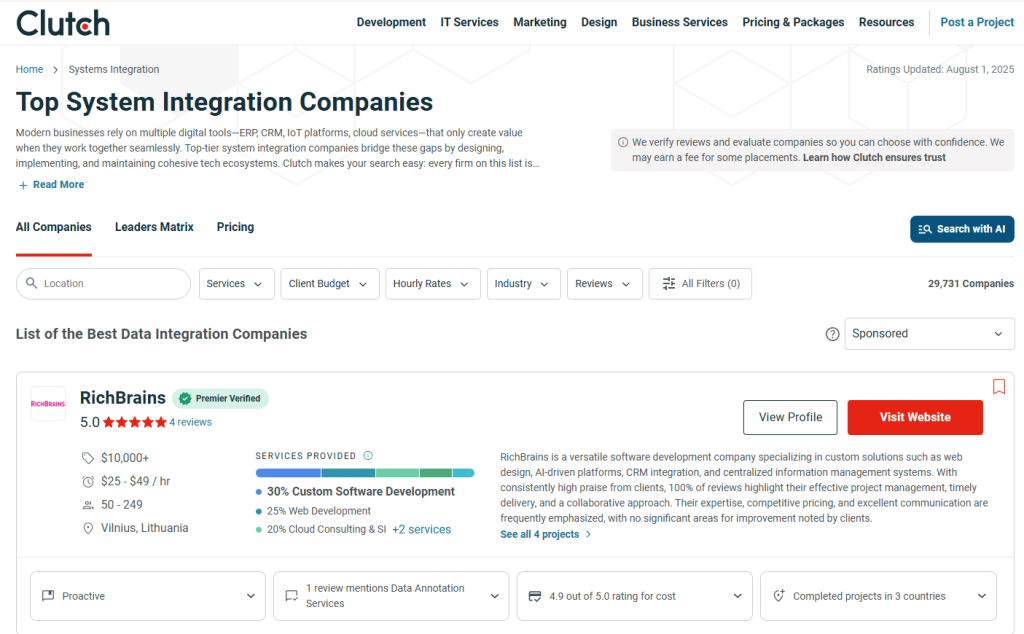1024x634 pixels.
Task: Click the Clutch logo in the header
Action: point(62,22)
